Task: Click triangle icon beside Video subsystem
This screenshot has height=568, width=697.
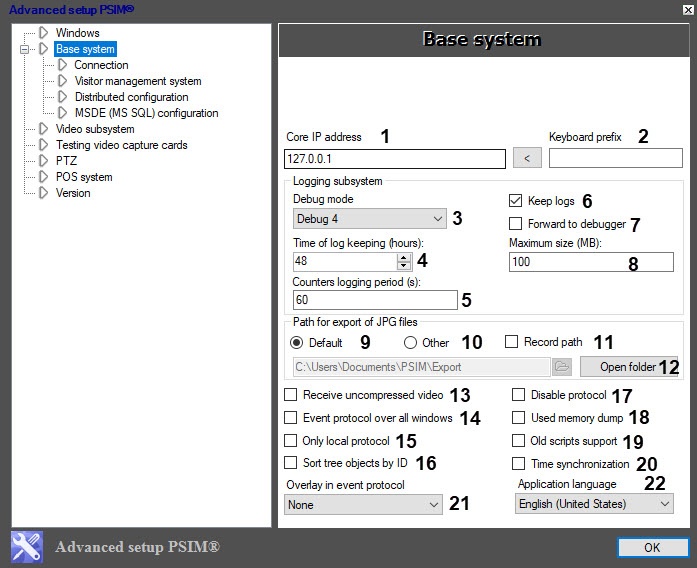Action: [x=44, y=129]
